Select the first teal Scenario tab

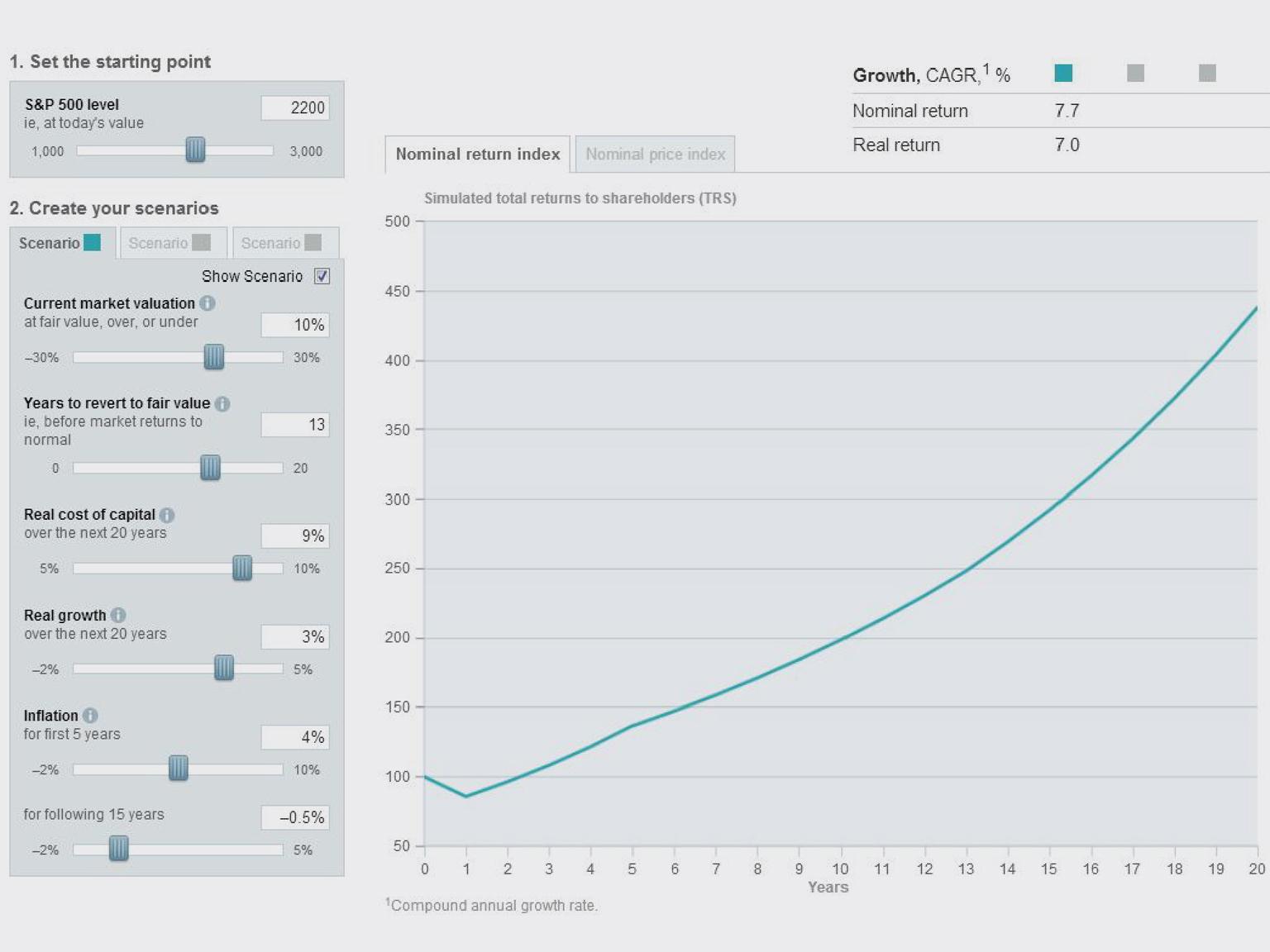point(60,243)
